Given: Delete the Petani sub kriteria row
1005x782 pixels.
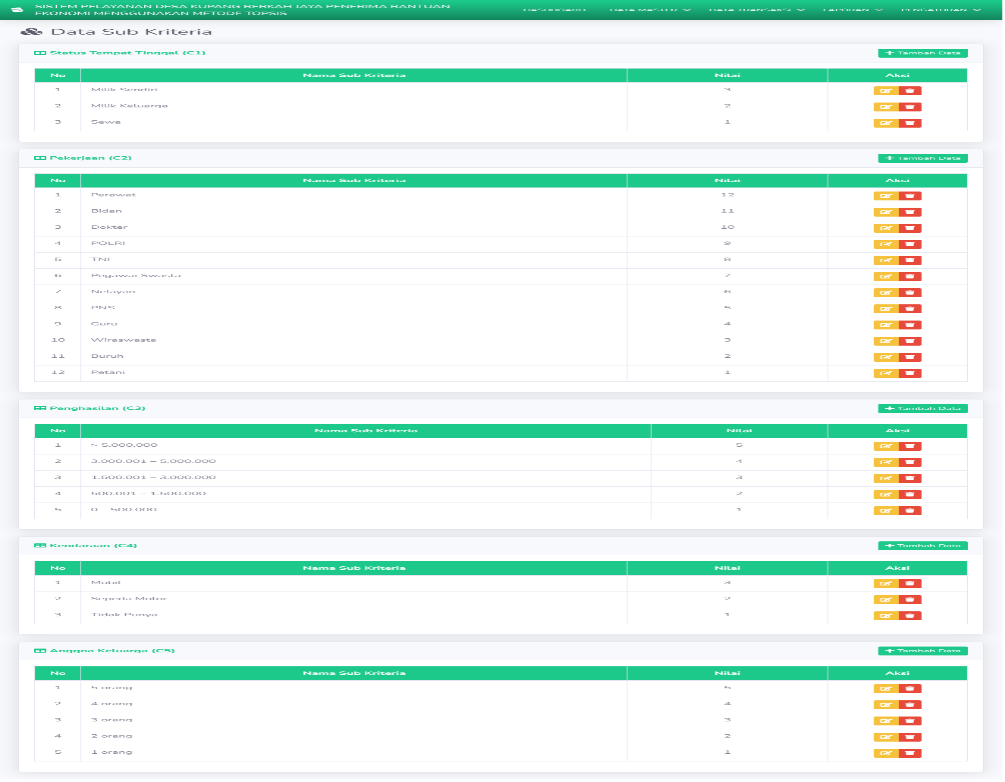Looking at the screenshot, I should click(x=910, y=373).
